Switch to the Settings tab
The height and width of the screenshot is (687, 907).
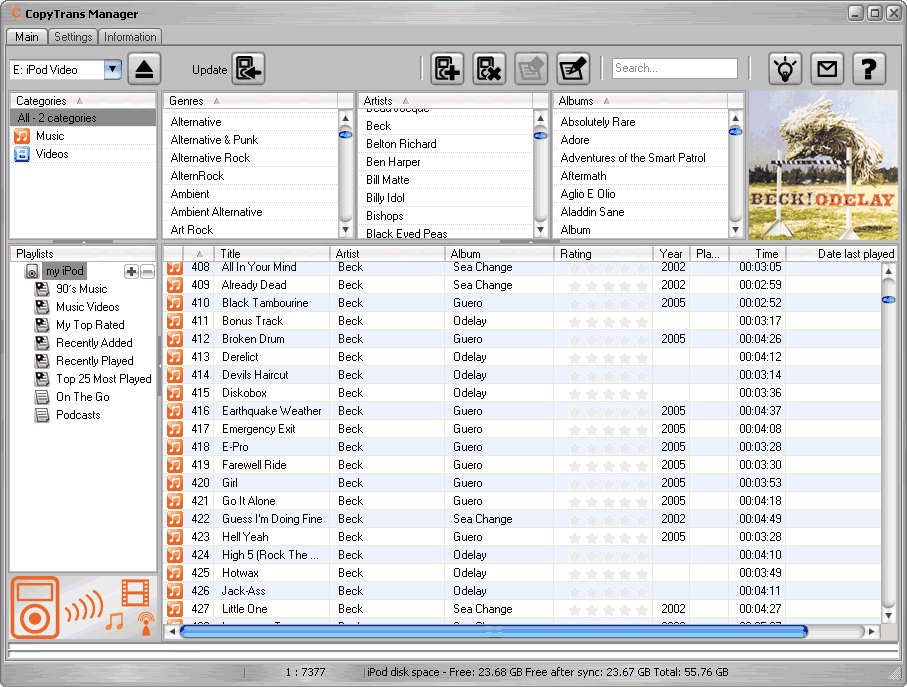[x=73, y=37]
